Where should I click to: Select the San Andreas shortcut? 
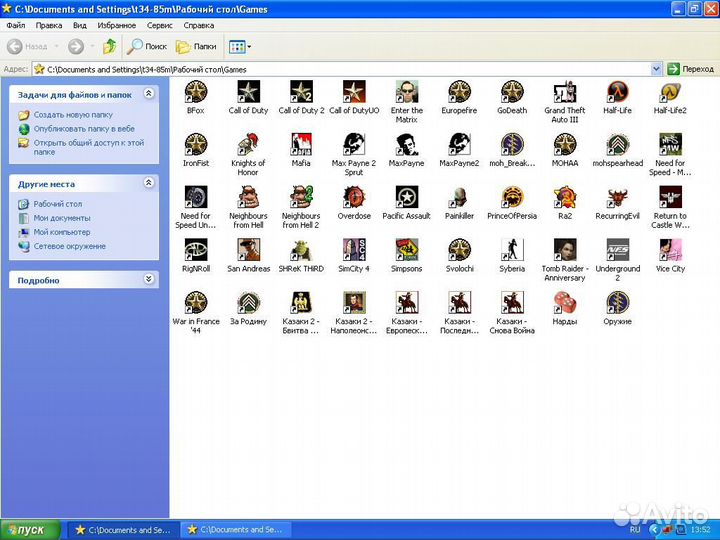click(x=248, y=255)
